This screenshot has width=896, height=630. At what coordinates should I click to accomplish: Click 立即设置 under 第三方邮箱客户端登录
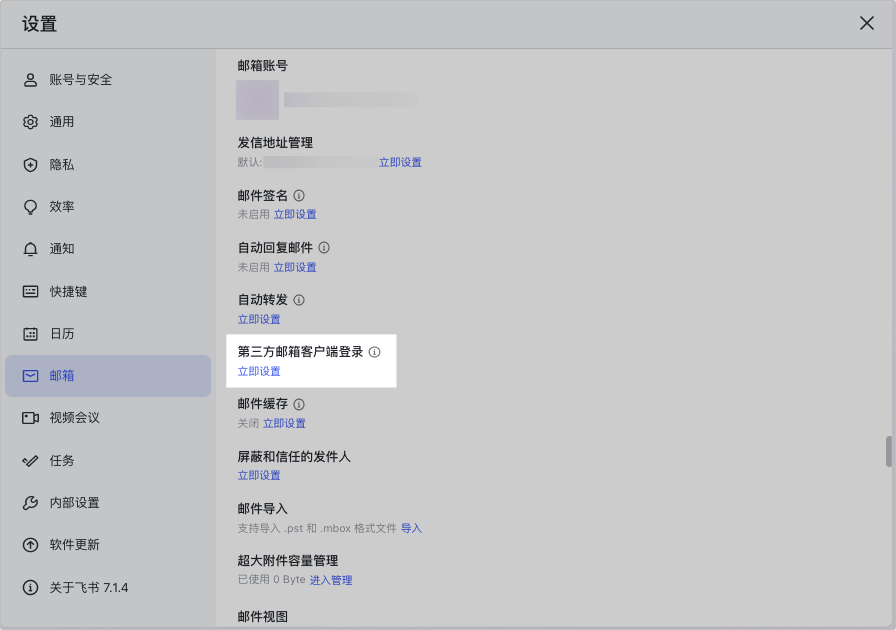[259, 371]
